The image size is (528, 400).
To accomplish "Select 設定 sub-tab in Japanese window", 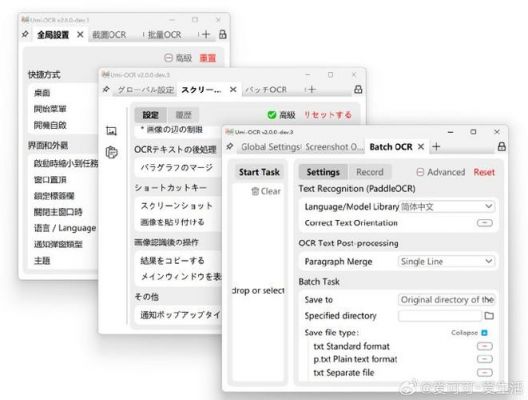I will pyautogui.click(x=151, y=115).
